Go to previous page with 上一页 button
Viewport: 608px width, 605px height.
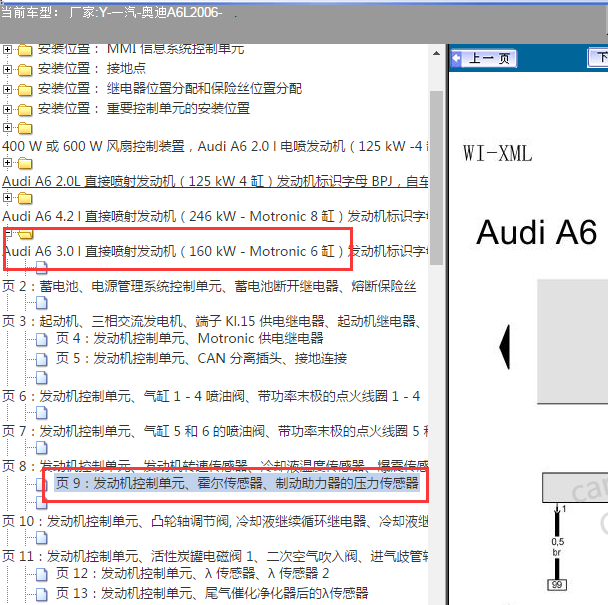[x=484, y=59]
